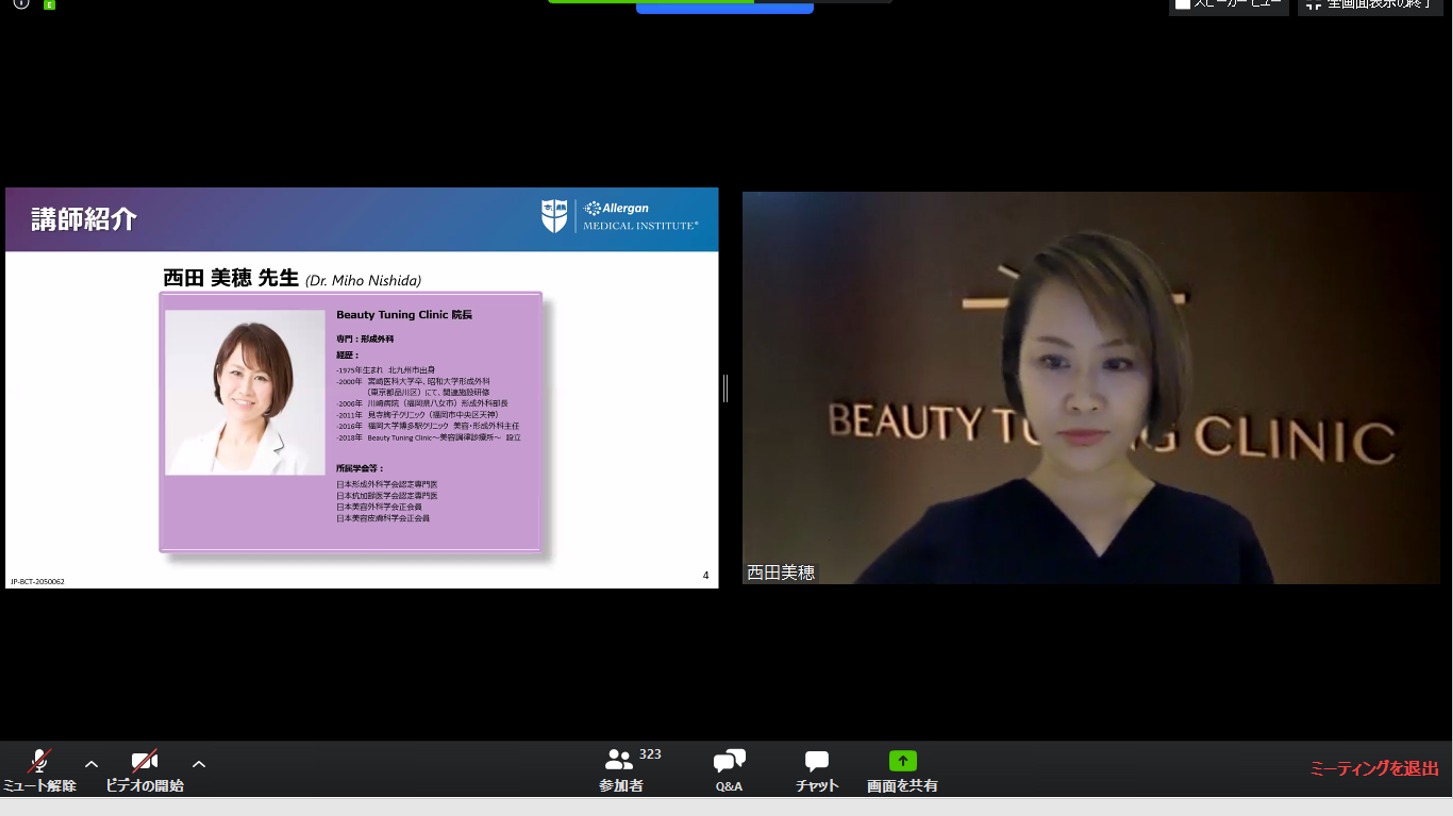The image size is (1453, 816).
Task: Exit full screen mode at top-right
Action: click(1369, 5)
